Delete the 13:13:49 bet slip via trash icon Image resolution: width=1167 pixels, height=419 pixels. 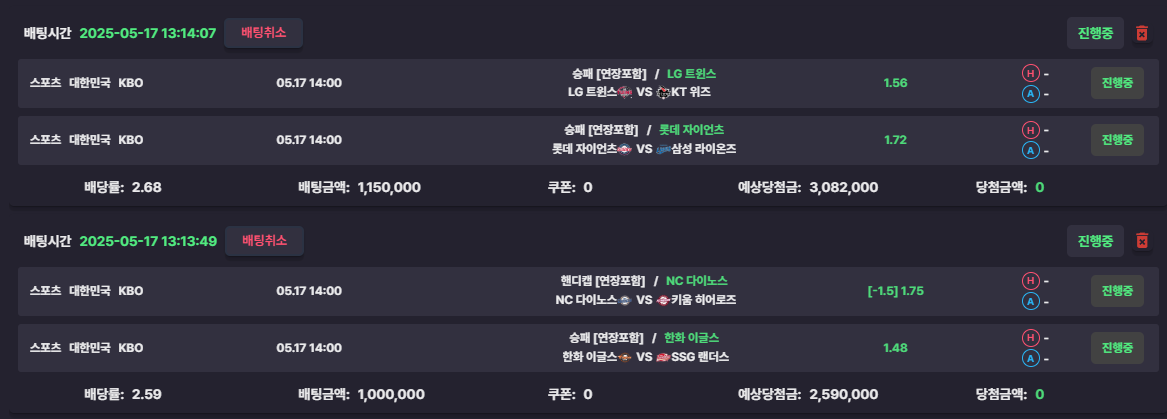pos(1142,241)
